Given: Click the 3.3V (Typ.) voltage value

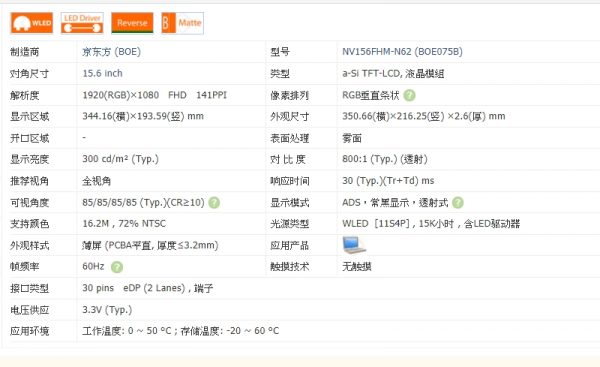Looking at the screenshot, I should click(107, 310).
